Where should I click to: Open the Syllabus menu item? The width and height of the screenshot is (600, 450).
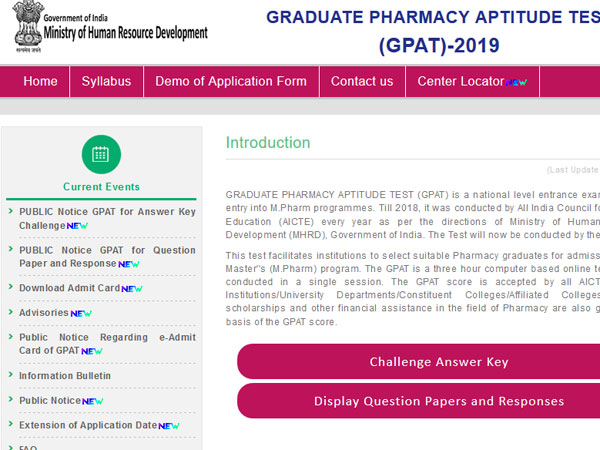(106, 81)
